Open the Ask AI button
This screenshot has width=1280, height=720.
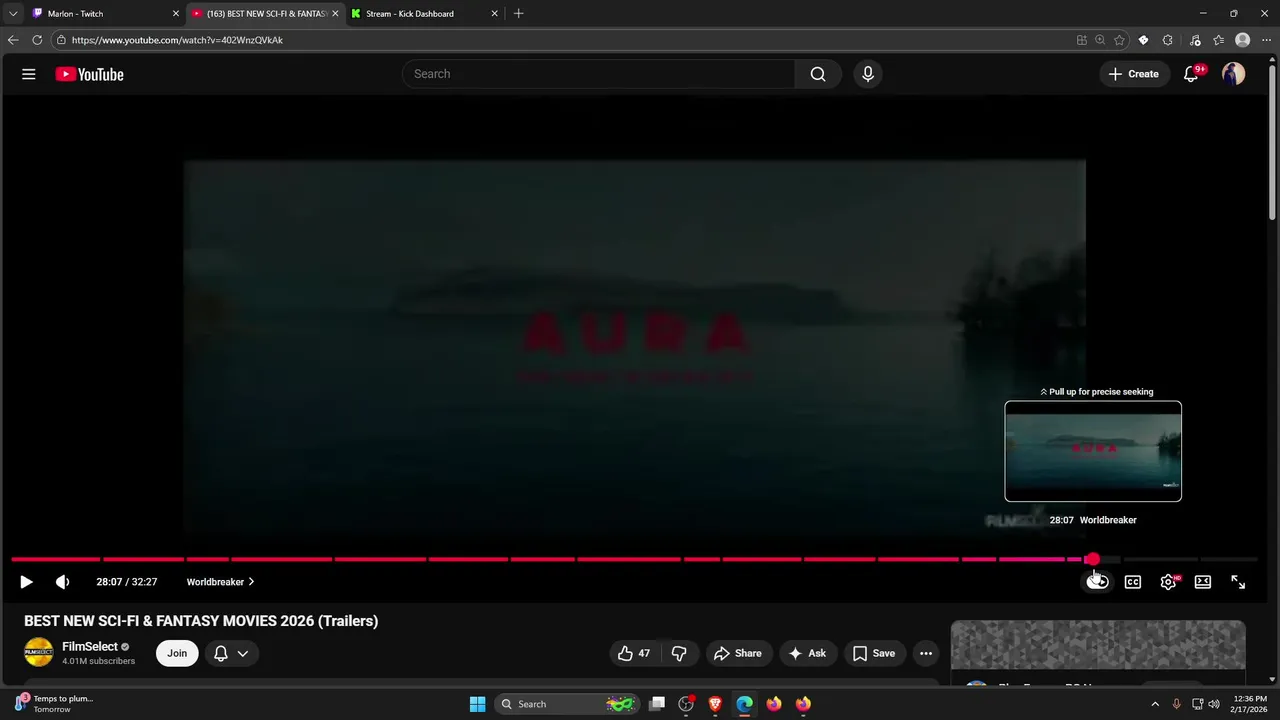(x=808, y=653)
